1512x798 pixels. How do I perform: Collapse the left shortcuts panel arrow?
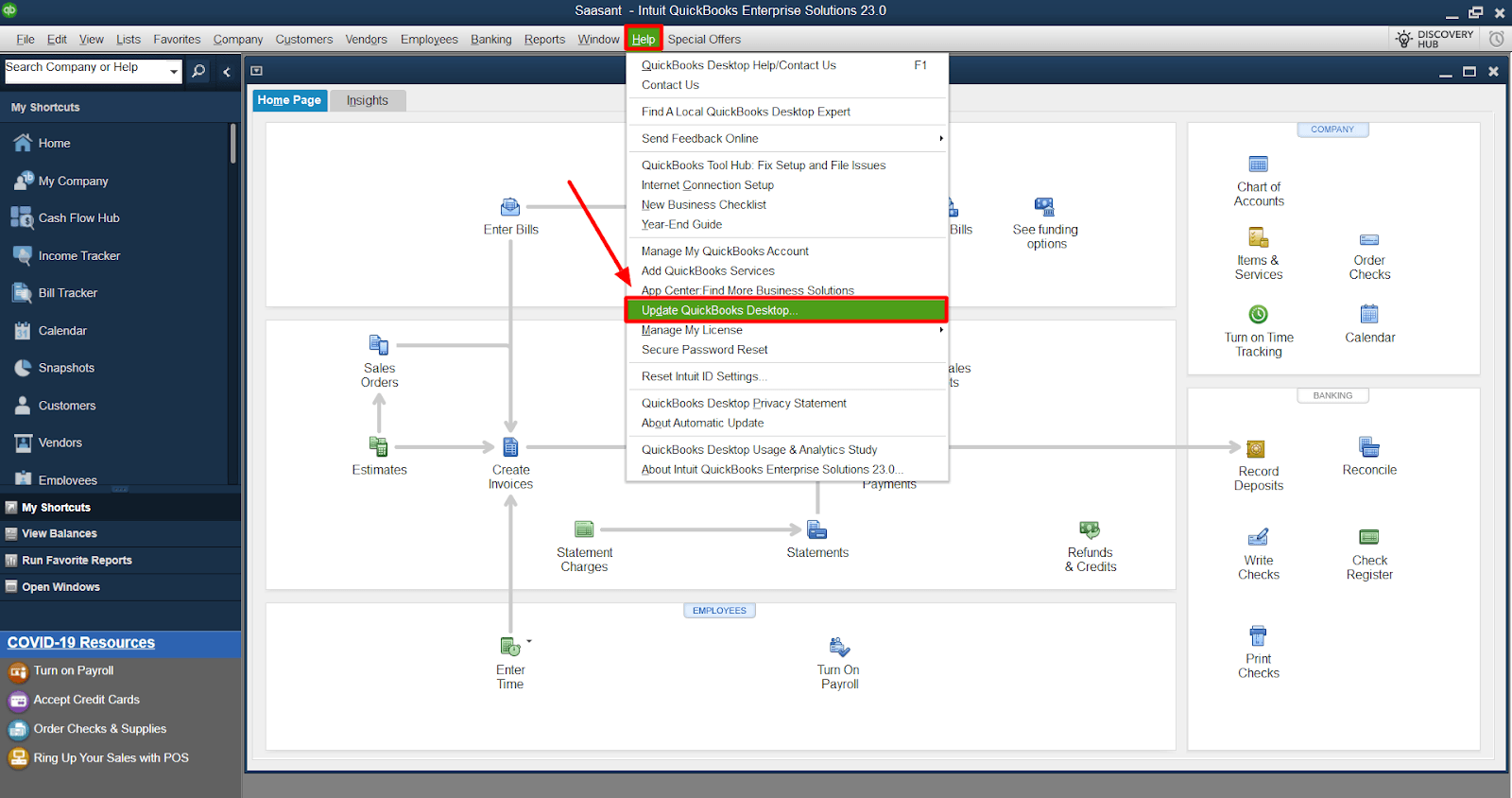click(x=227, y=72)
